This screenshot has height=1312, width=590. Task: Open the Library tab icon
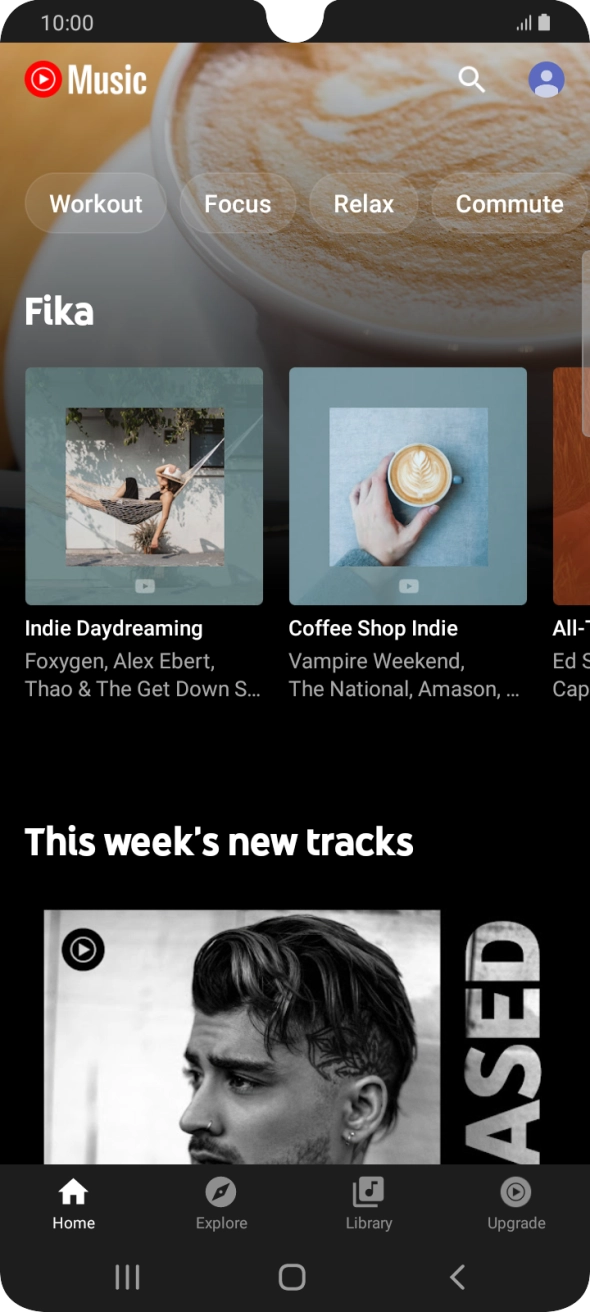(x=368, y=1191)
